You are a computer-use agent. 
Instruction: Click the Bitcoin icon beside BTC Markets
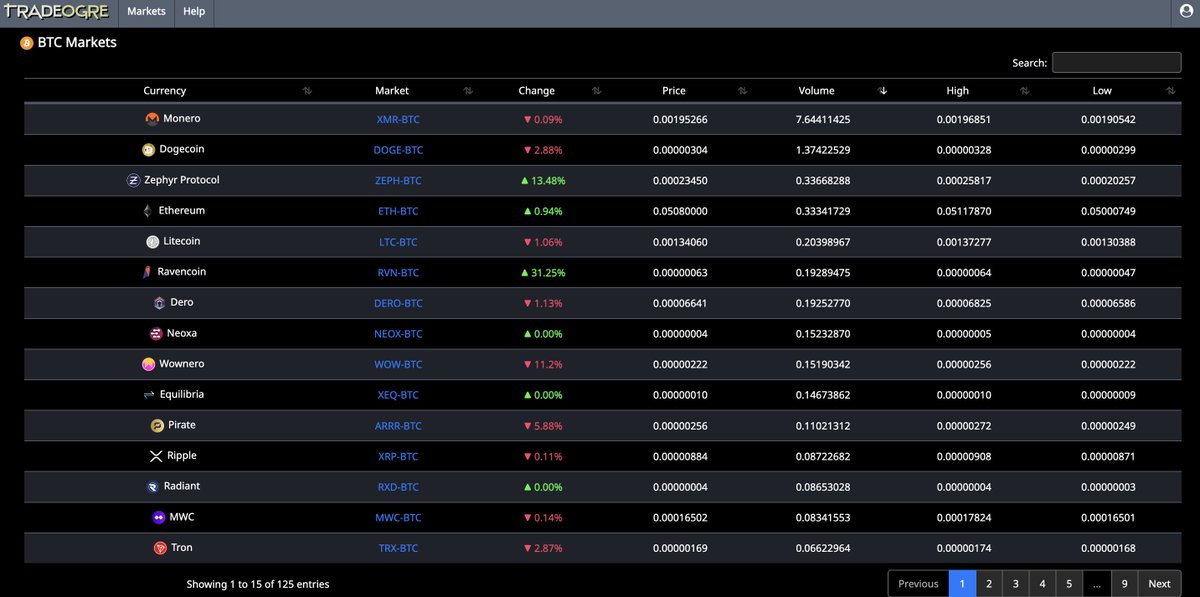pos(27,43)
